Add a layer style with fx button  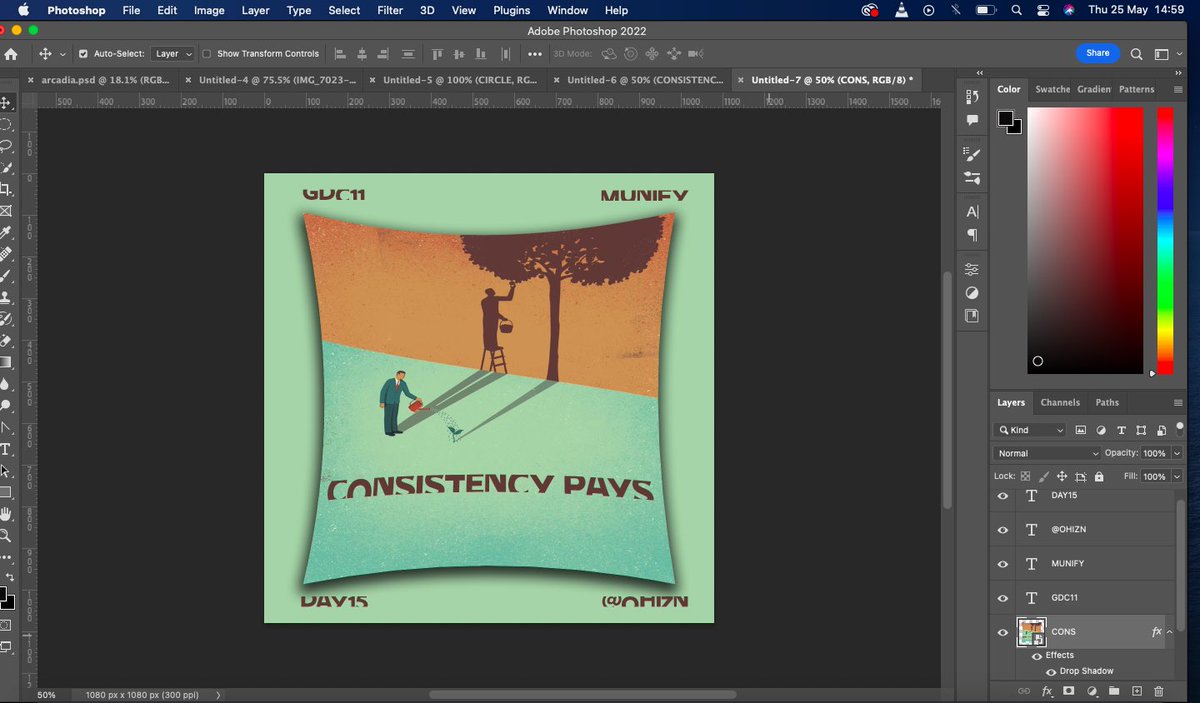1047,691
